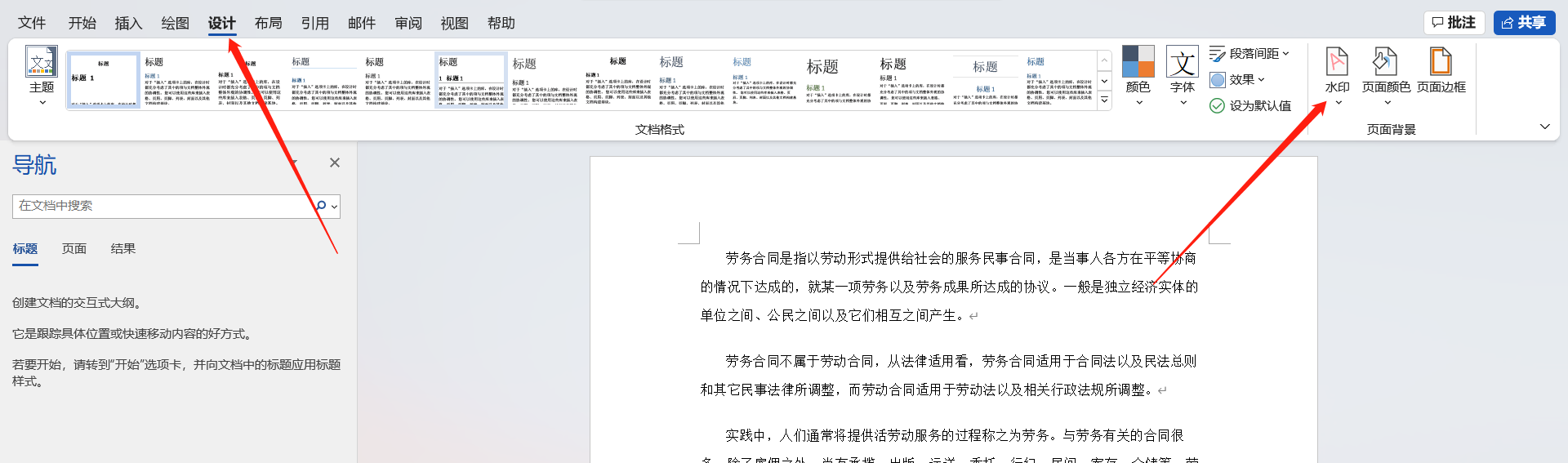Open 段落间距 paragraph spacing options
The image size is (1568, 463).
1249,54
